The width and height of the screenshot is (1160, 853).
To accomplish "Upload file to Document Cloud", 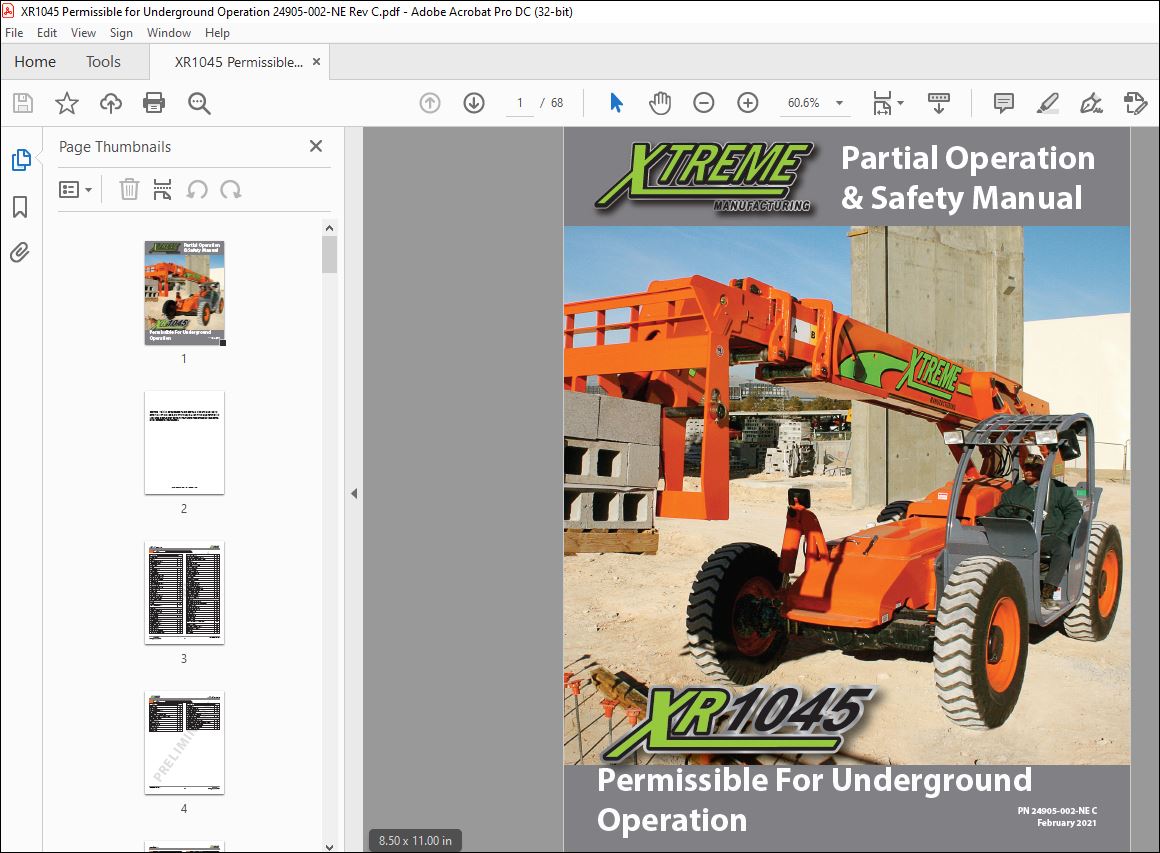I will click(x=111, y=103).
